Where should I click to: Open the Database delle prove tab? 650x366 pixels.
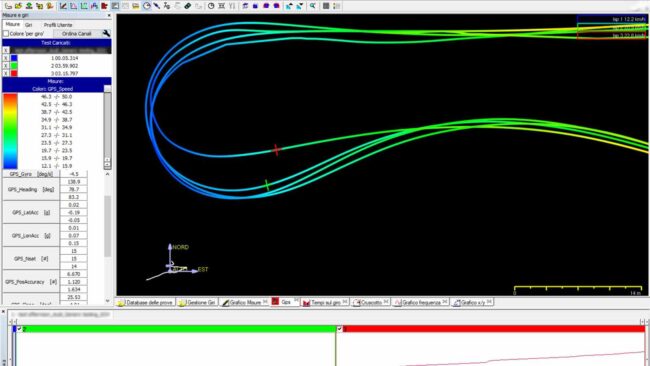pyautogui.click(x=146, y=303)
